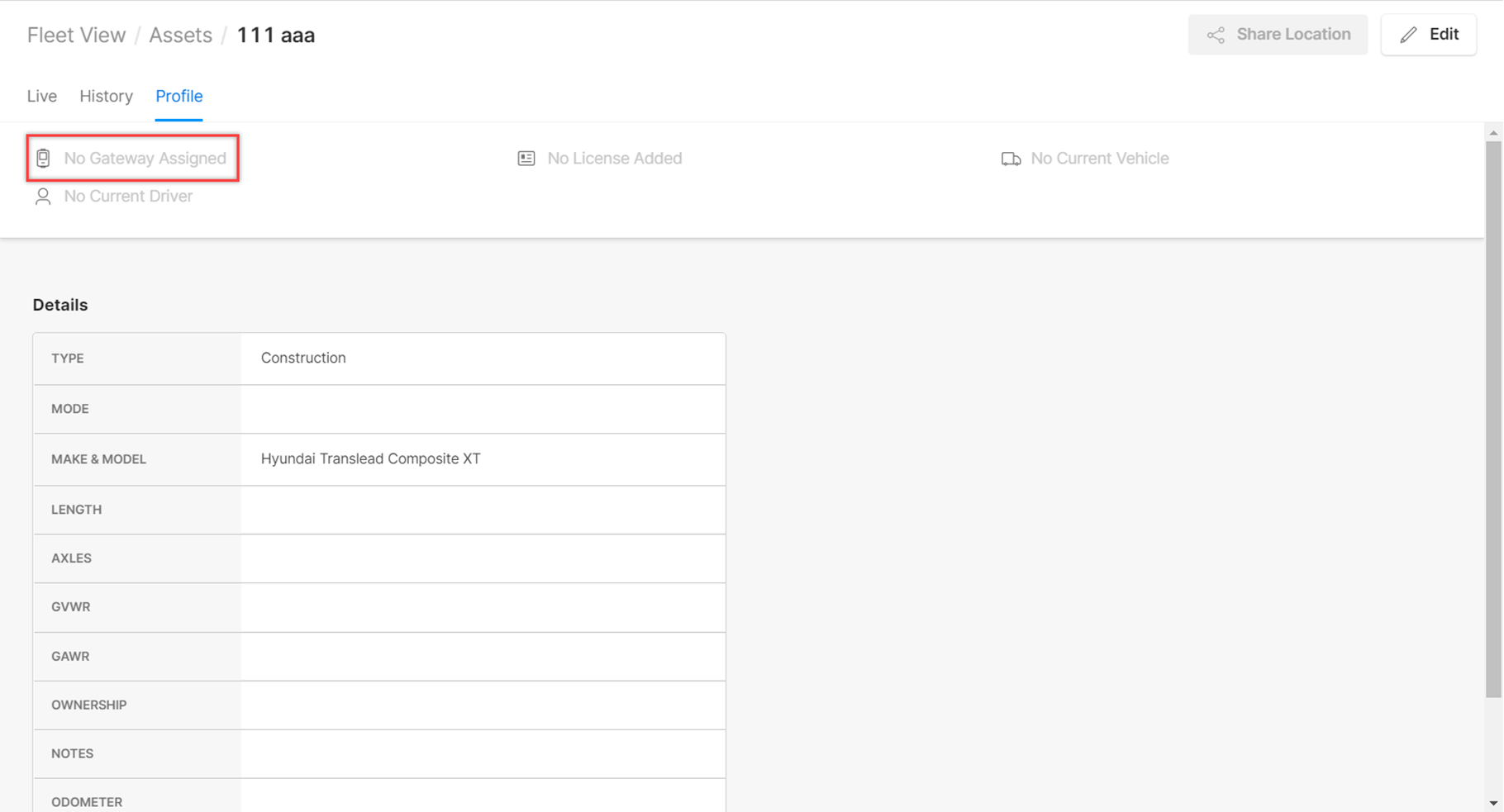Open the Live tab
Image resolution: width=1504 pixels, height=812 pixels.
click(42, 96)
